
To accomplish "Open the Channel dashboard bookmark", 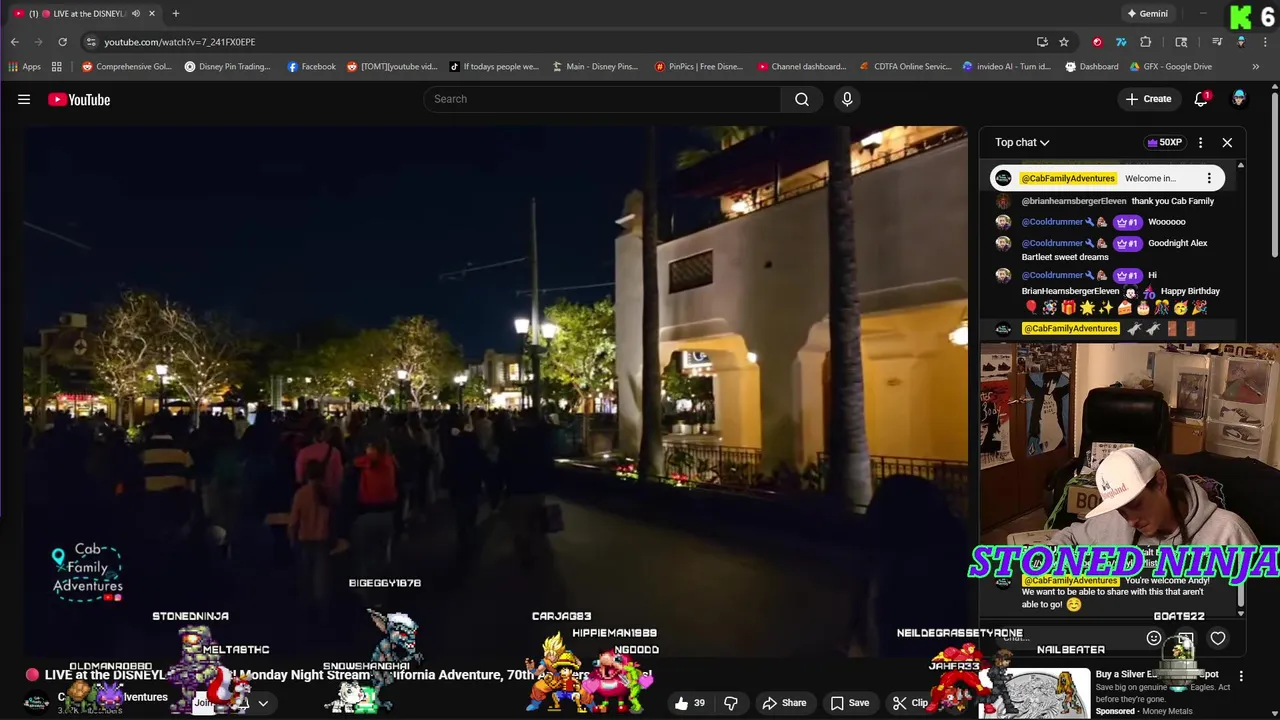I will (x=802, y=67).
